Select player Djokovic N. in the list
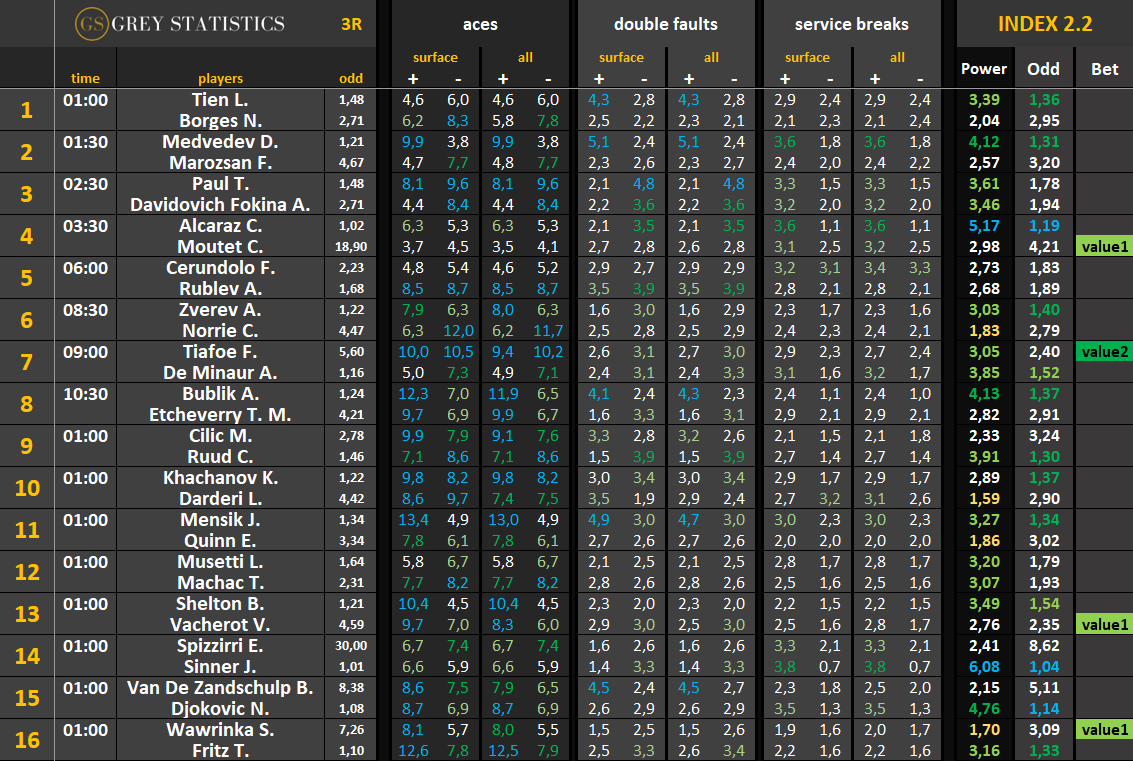Screen dimensions: 1133x761 tap(220, 708)
